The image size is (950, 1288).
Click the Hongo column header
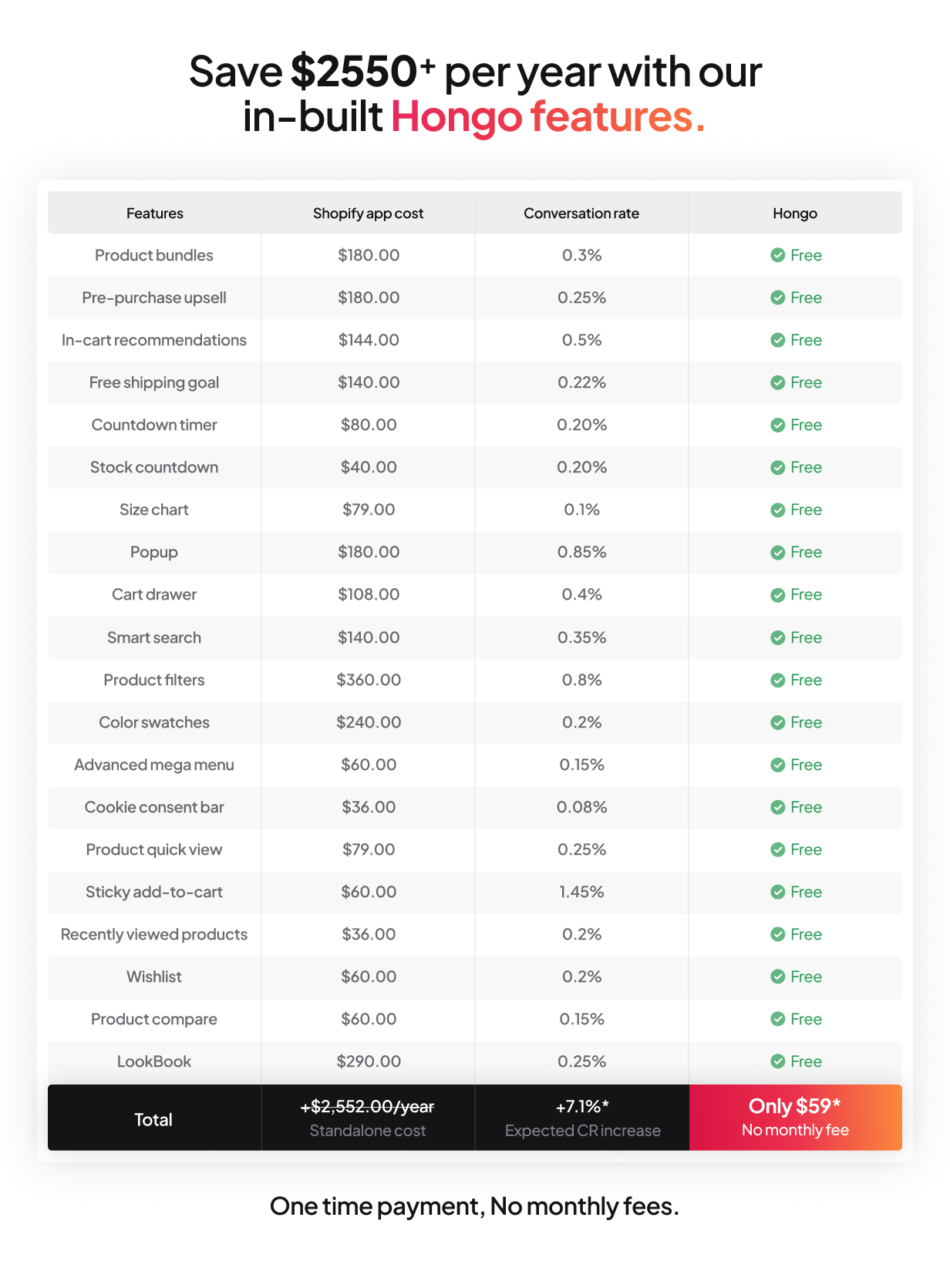795,213
